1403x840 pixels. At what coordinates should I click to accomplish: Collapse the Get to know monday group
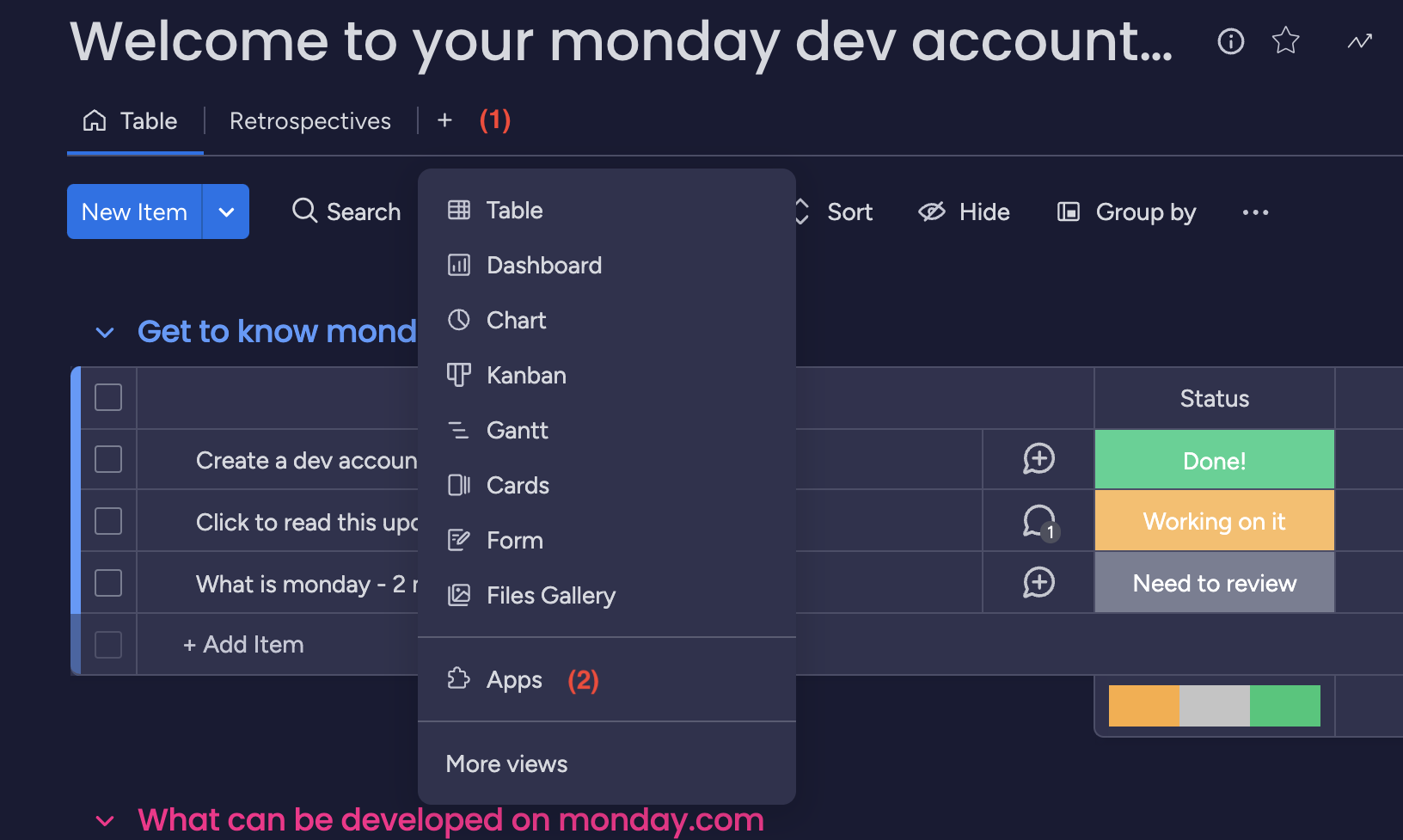coord(105,332)
